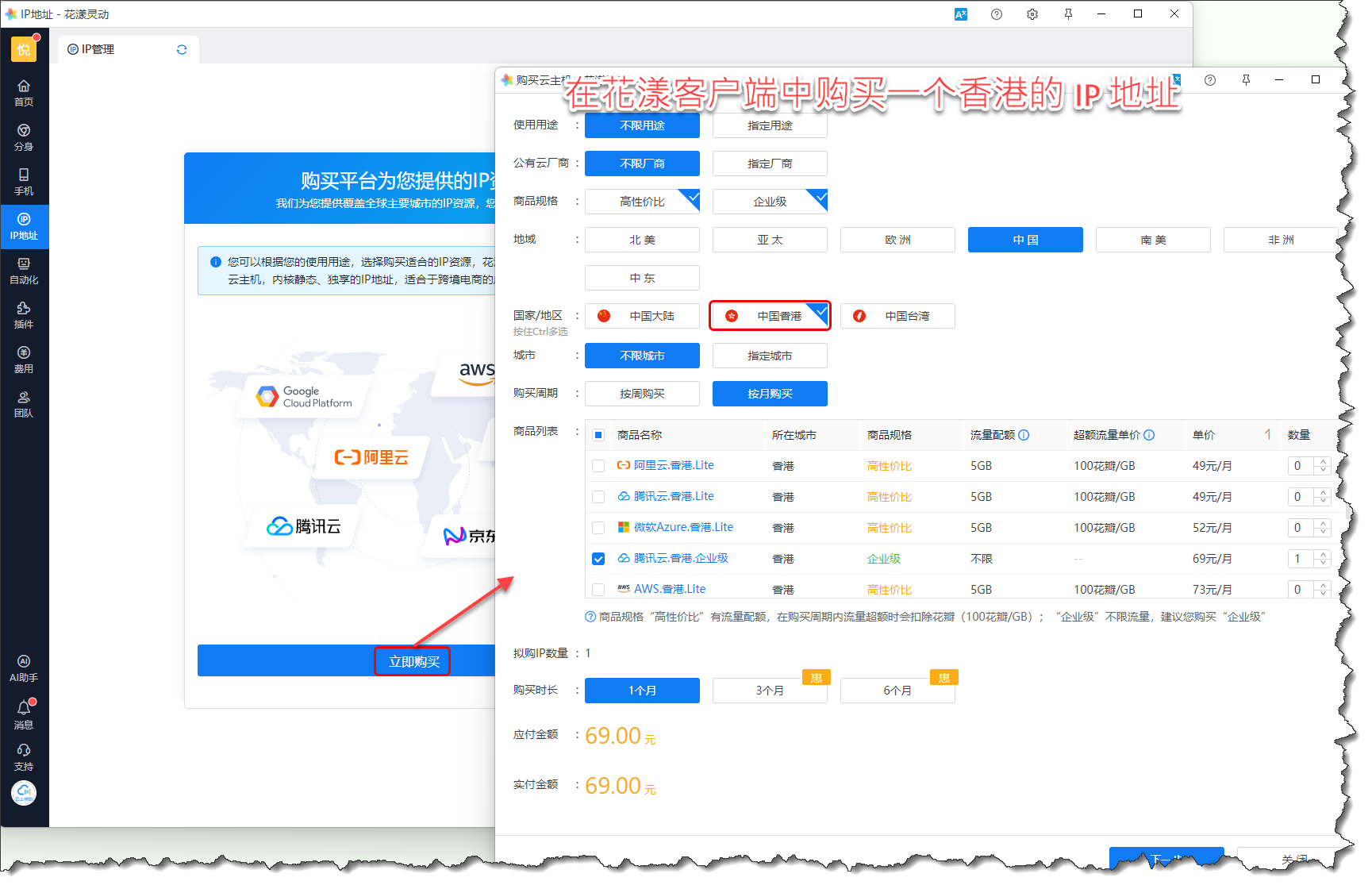Open settings gear in main title bar
The width and height of the screenshot is (1372, 889).
tap(1032, 14)
